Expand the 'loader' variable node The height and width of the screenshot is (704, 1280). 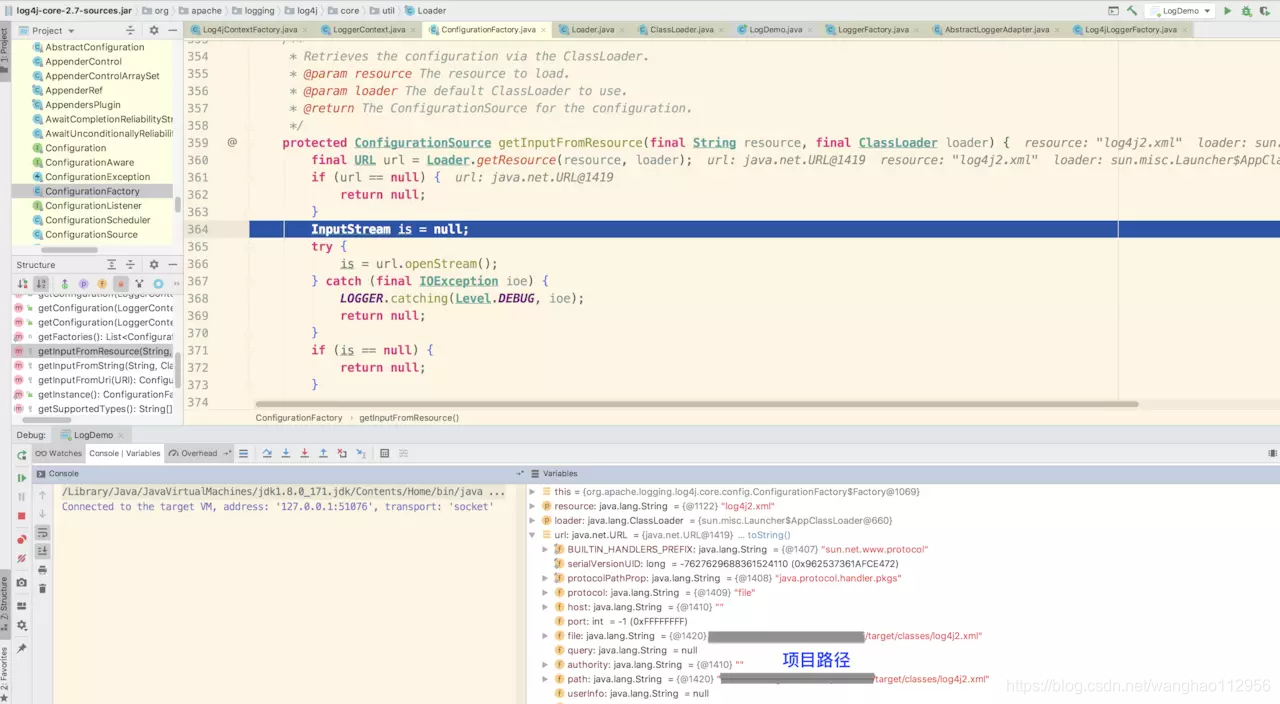(533, 520)
